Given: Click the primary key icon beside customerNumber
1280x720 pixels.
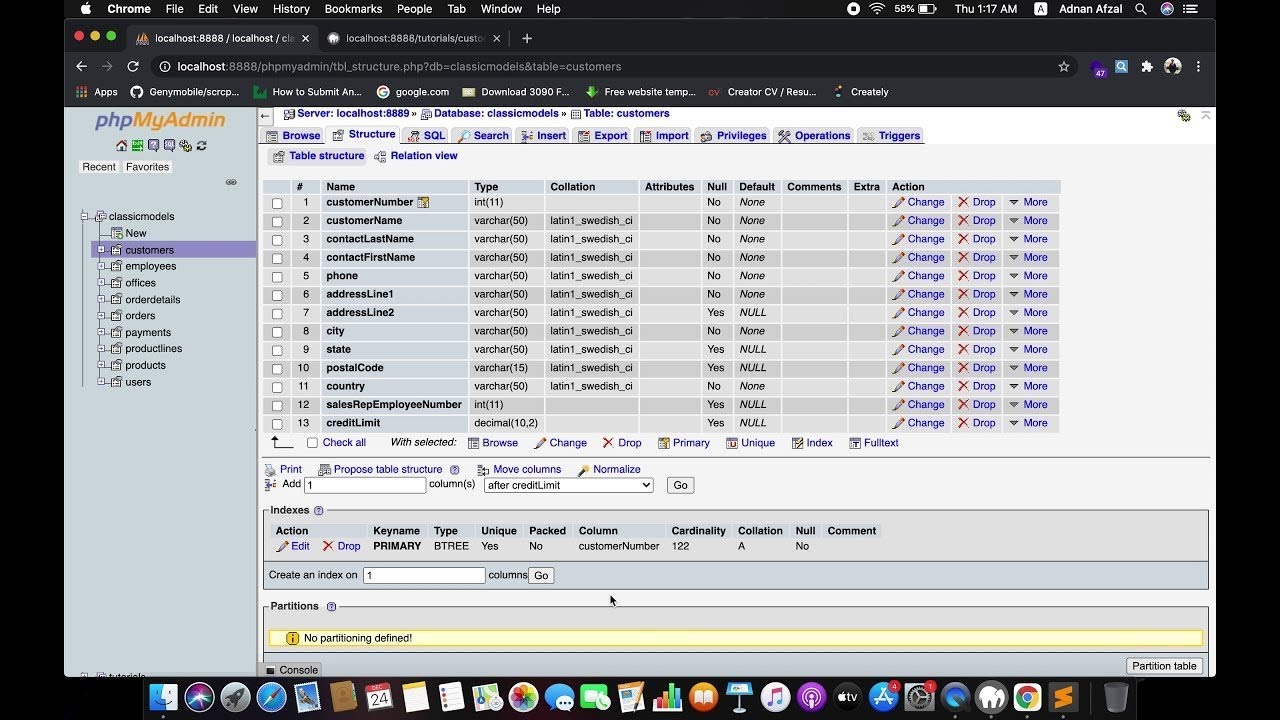Looking at the screenshot, I should 423,202.
